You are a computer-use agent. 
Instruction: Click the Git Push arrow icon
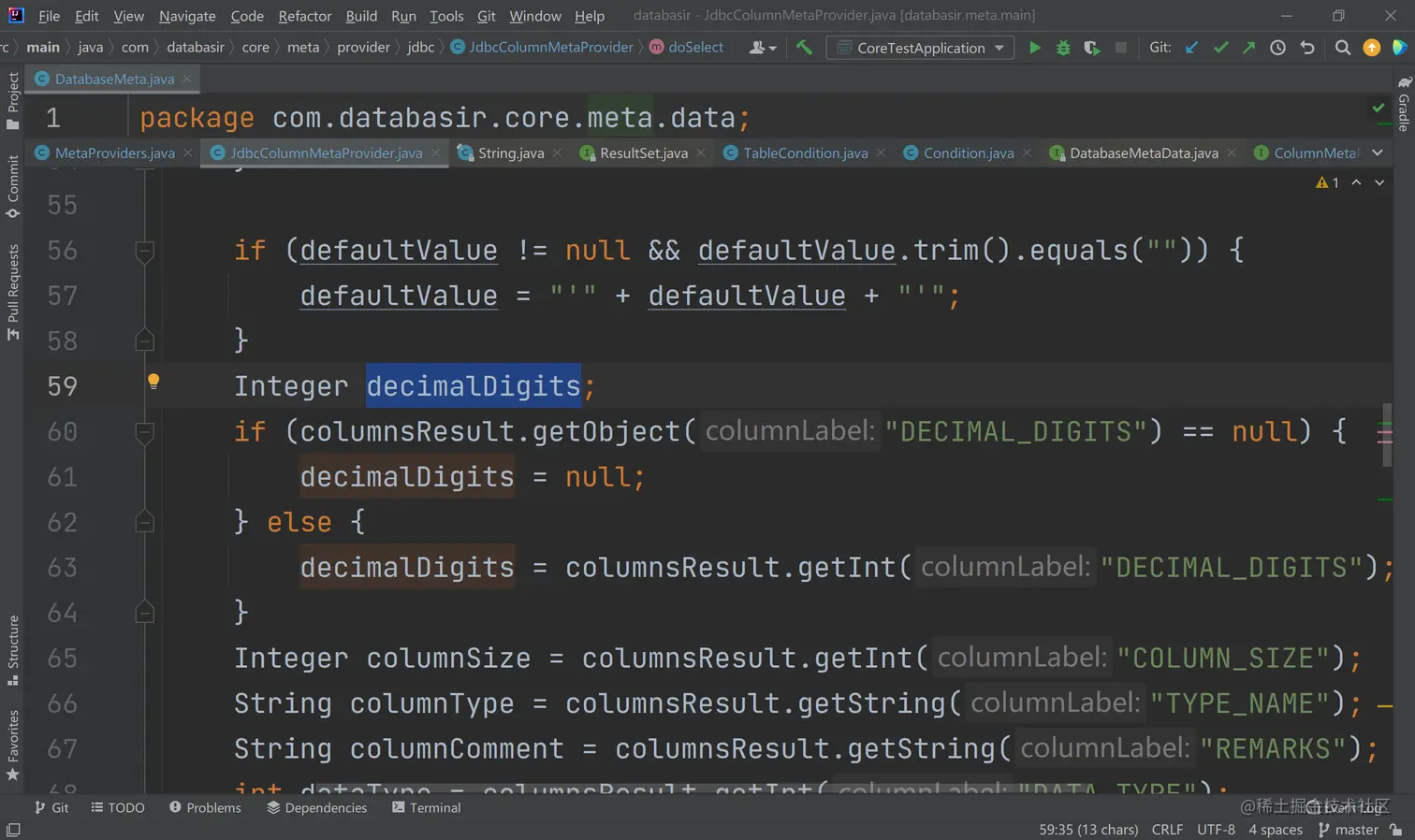pyautogui.click(x=1248, y=47)
